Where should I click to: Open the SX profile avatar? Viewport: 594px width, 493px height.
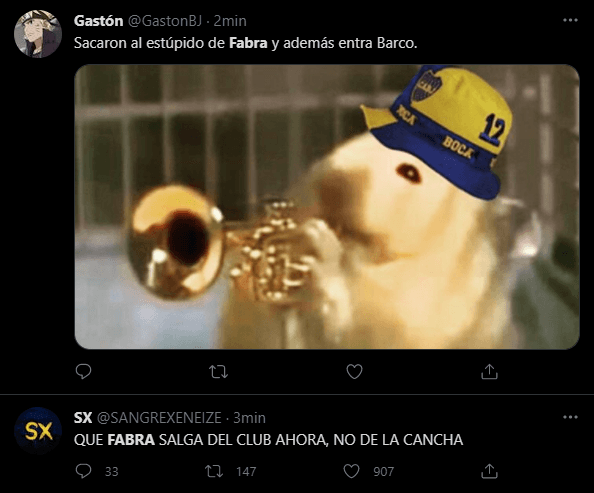38,431
